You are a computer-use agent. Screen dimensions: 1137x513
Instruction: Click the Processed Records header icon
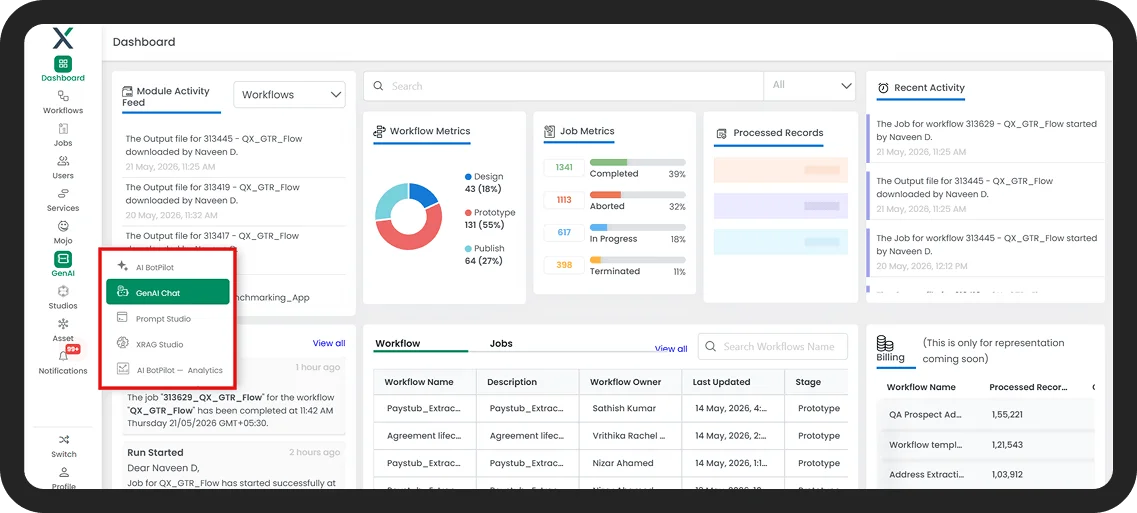click(x=722, y=134)
